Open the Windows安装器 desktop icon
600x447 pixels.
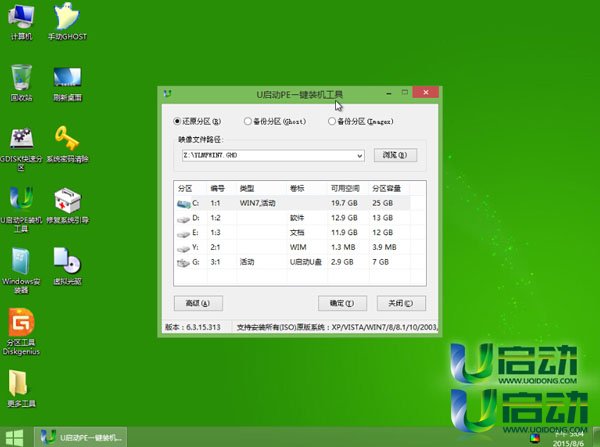coord(21,271)
